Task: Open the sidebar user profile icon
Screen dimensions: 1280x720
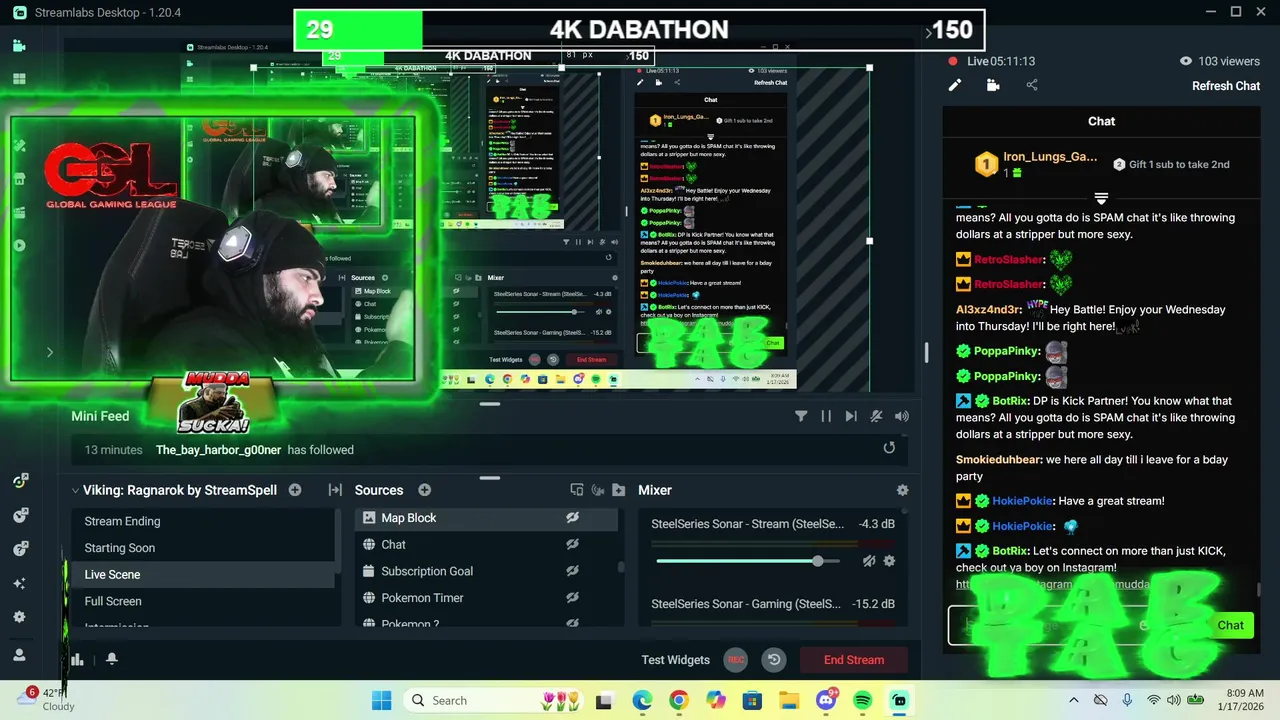Action: [x=19, y=654]
